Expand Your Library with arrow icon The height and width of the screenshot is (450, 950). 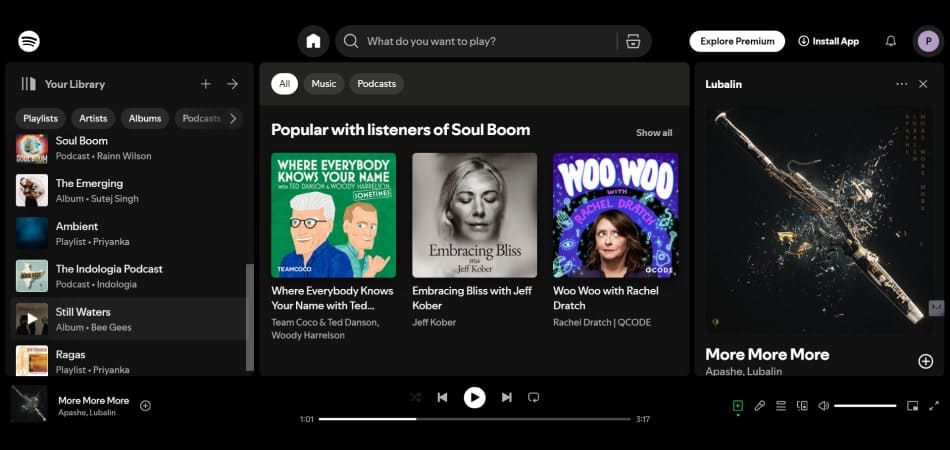(x=233, y=84)
